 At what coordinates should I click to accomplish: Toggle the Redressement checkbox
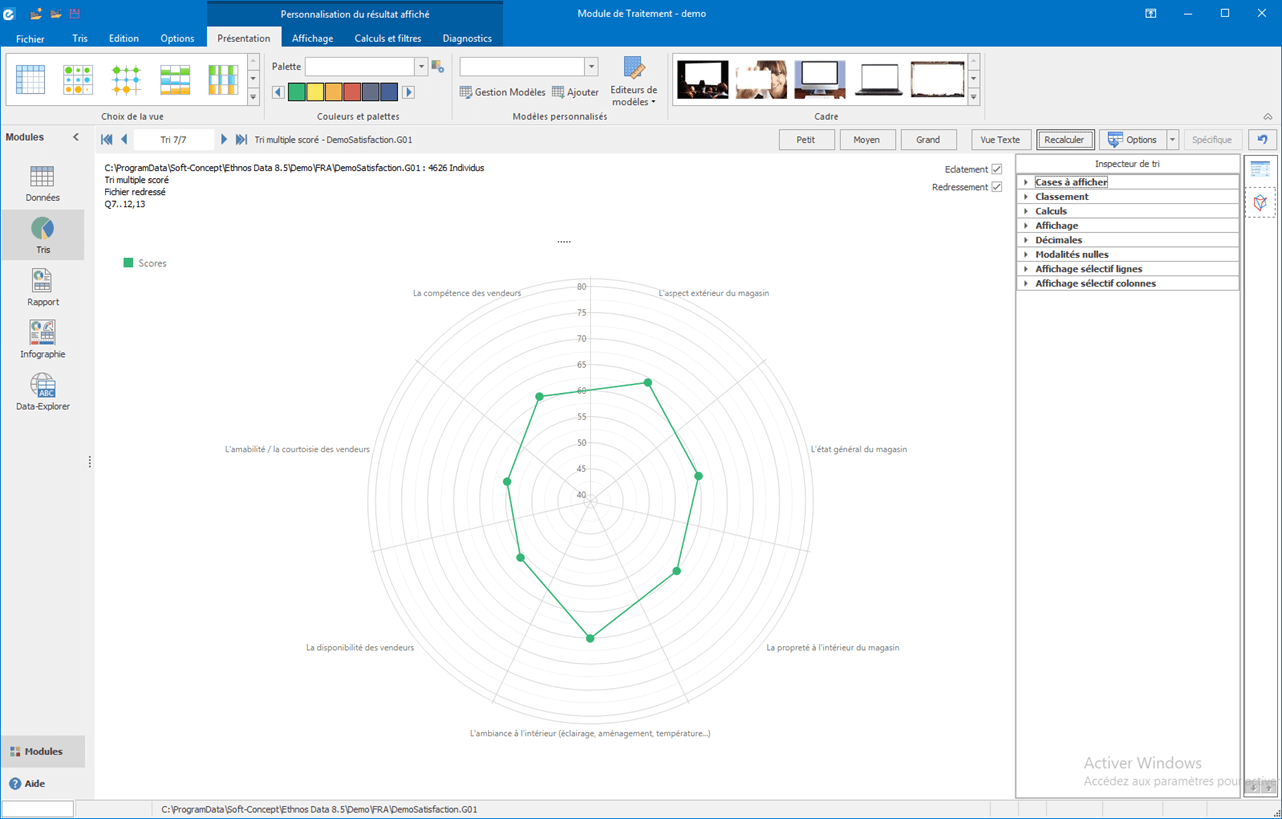click(x=996, y=187)
